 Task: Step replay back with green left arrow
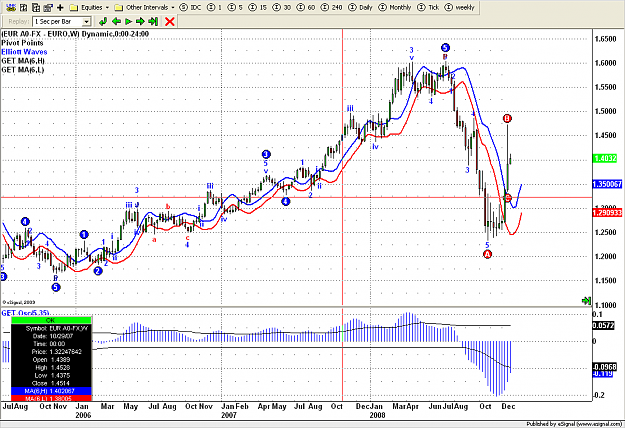tap(116, 22)
